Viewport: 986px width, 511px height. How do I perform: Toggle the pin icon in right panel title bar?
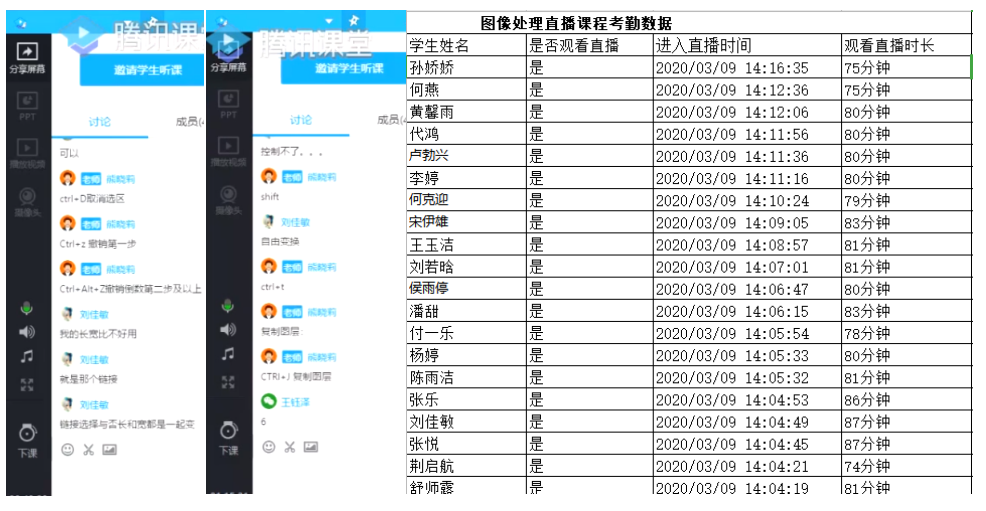click(353, 20)
